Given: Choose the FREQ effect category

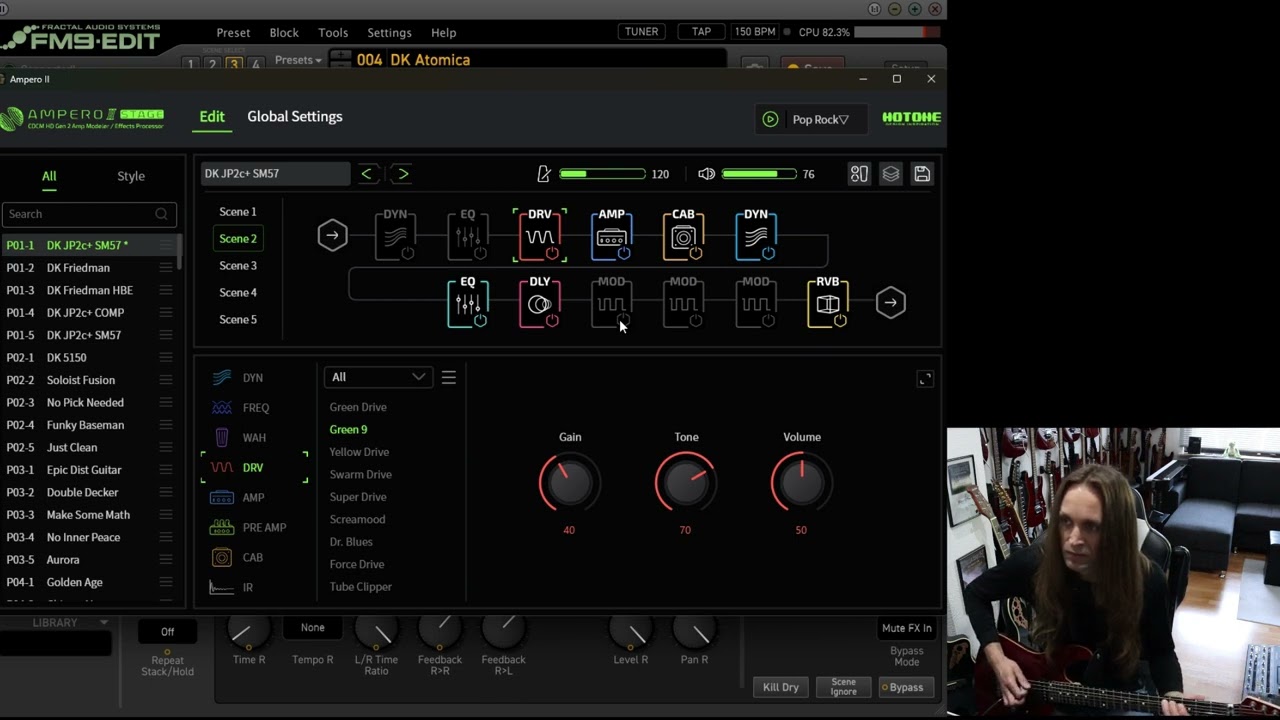Looking at the screenshot, I should click(241, 407).
